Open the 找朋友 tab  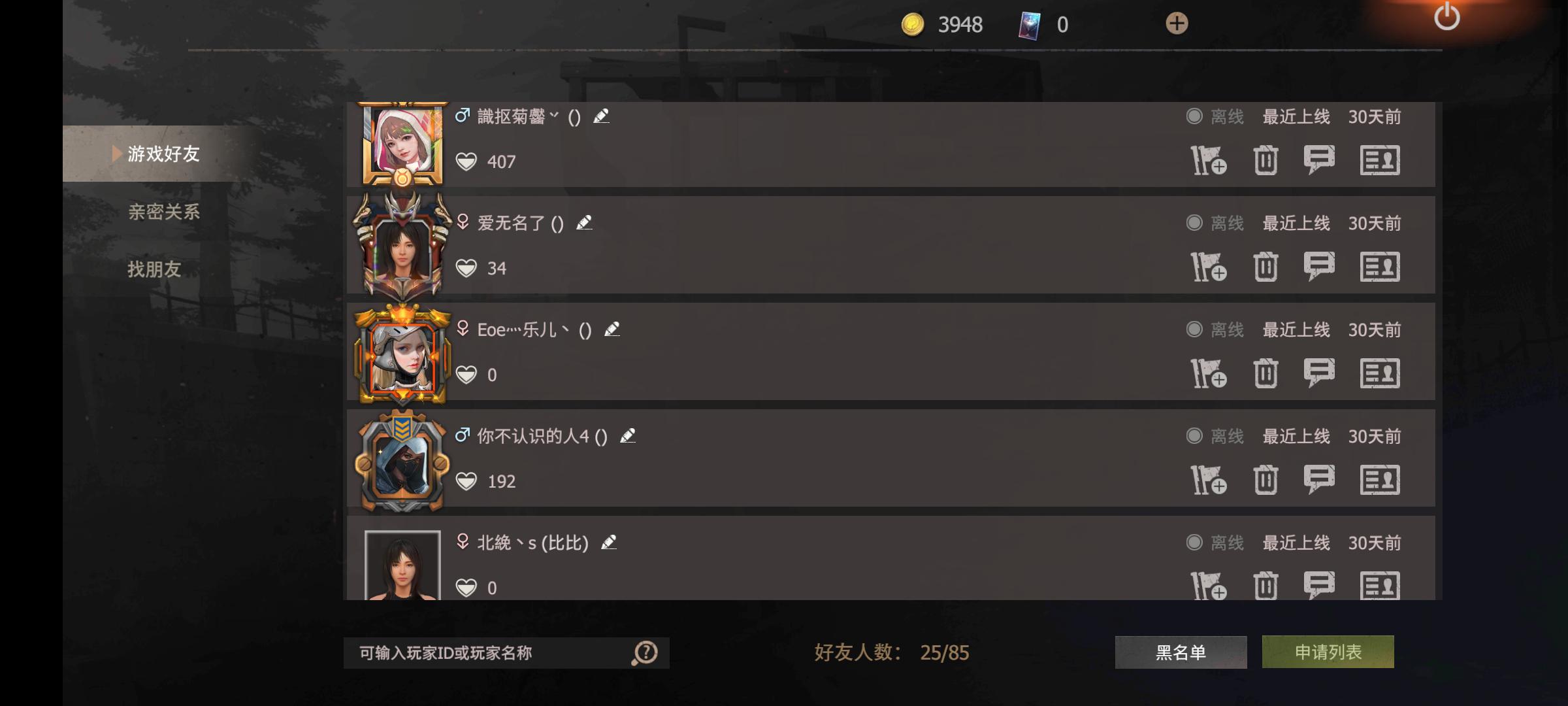[154, 269]
